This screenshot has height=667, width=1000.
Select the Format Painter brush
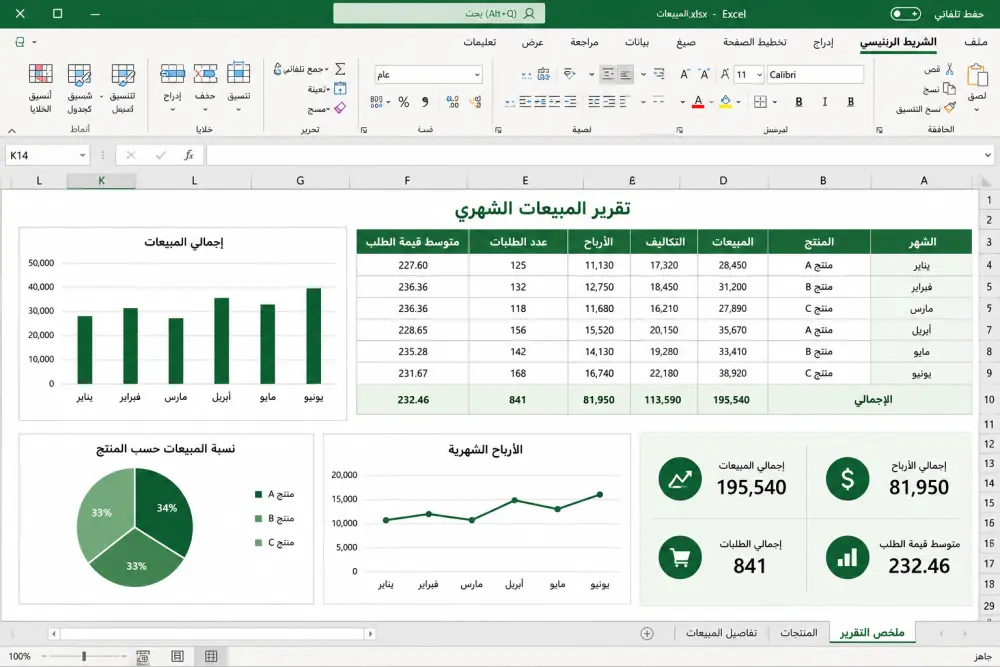click(950, 108)
